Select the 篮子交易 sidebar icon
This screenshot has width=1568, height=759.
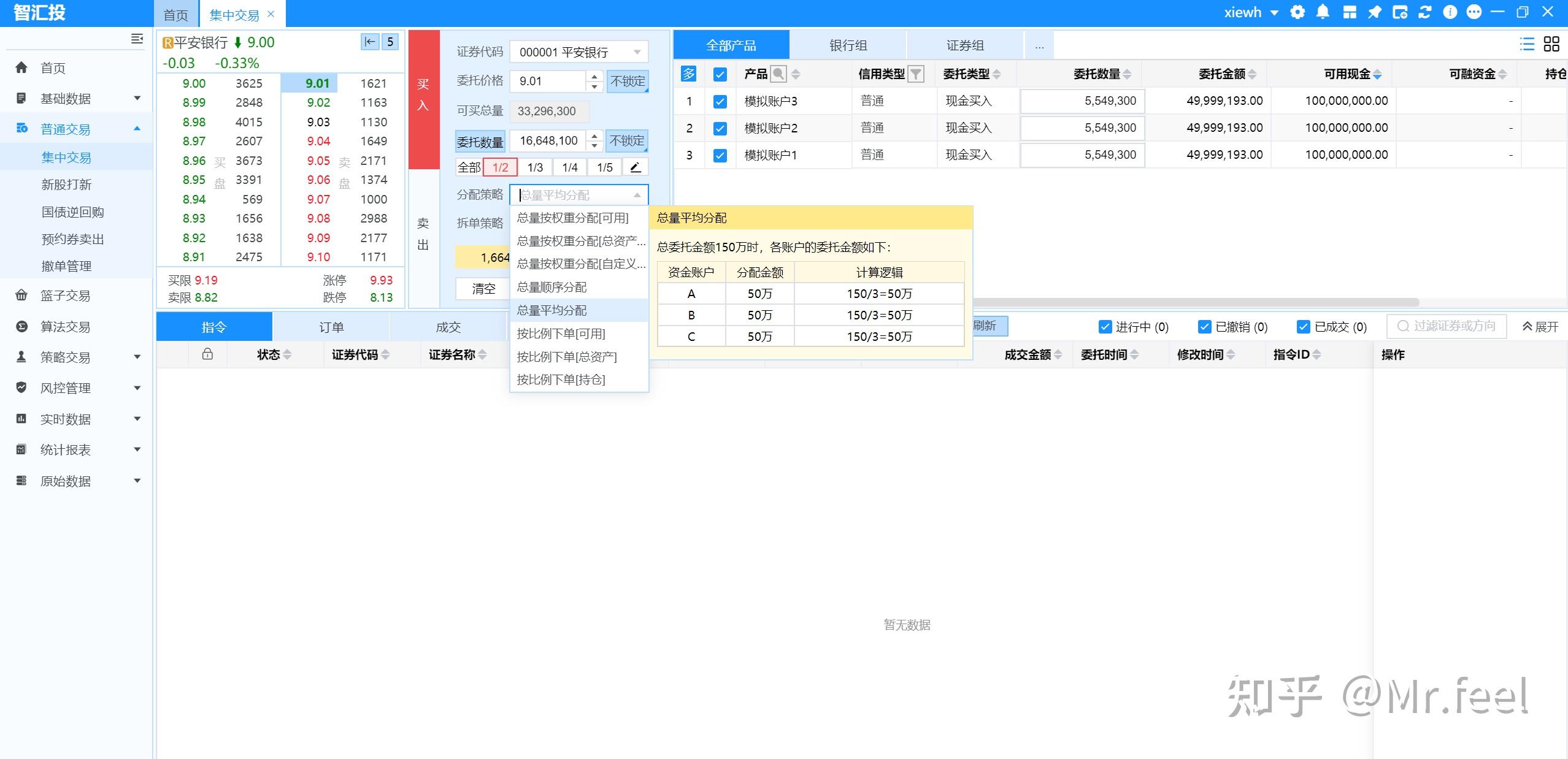tap(20, 296)
